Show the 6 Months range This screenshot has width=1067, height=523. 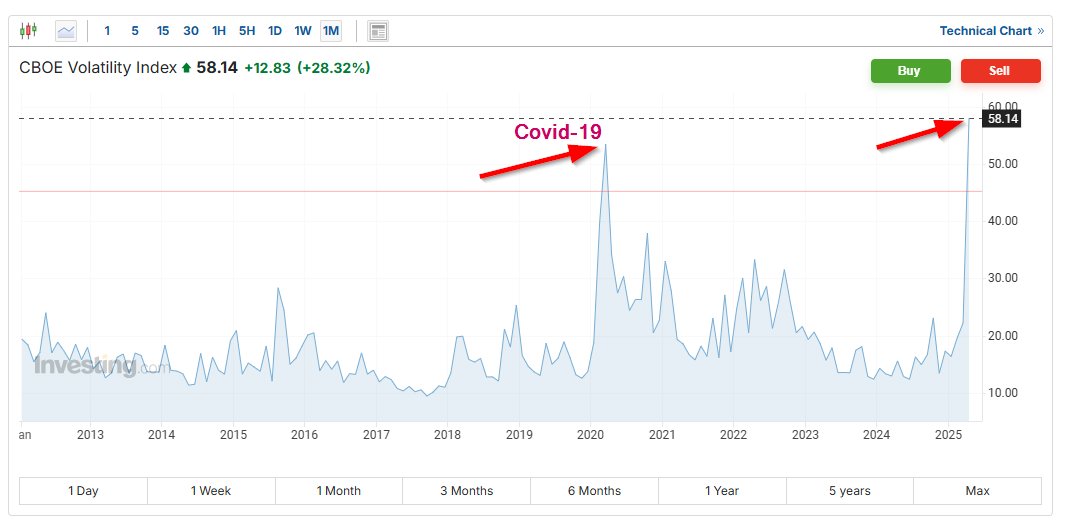point(594,491)
